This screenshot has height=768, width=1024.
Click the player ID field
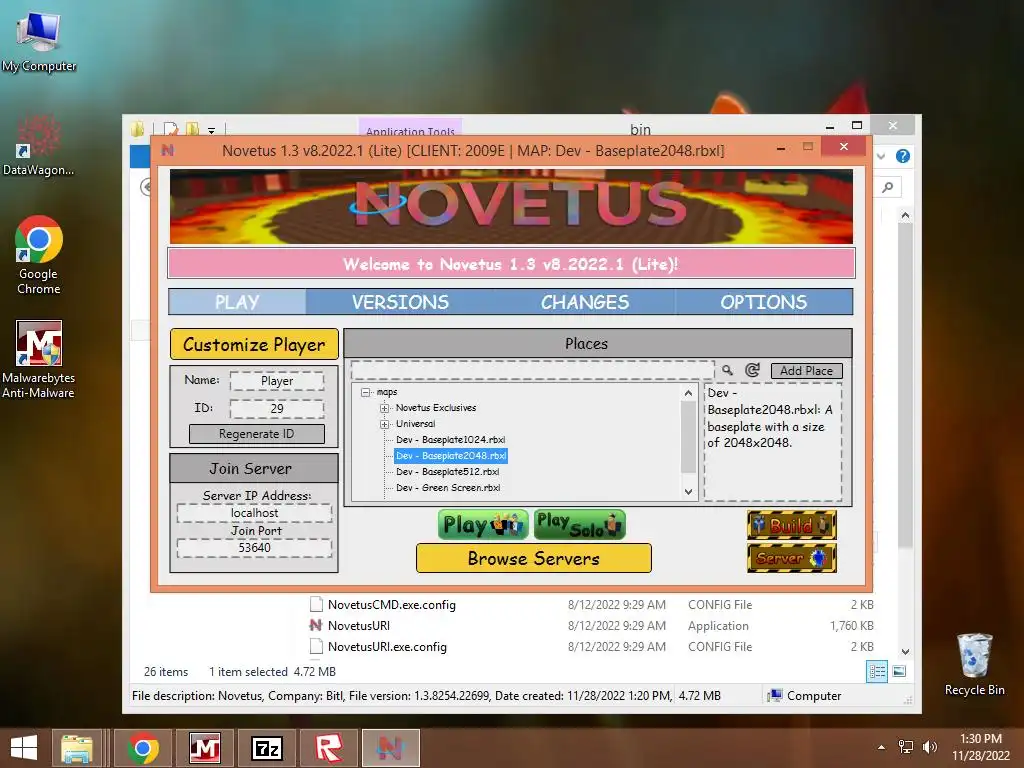point(277,408)
